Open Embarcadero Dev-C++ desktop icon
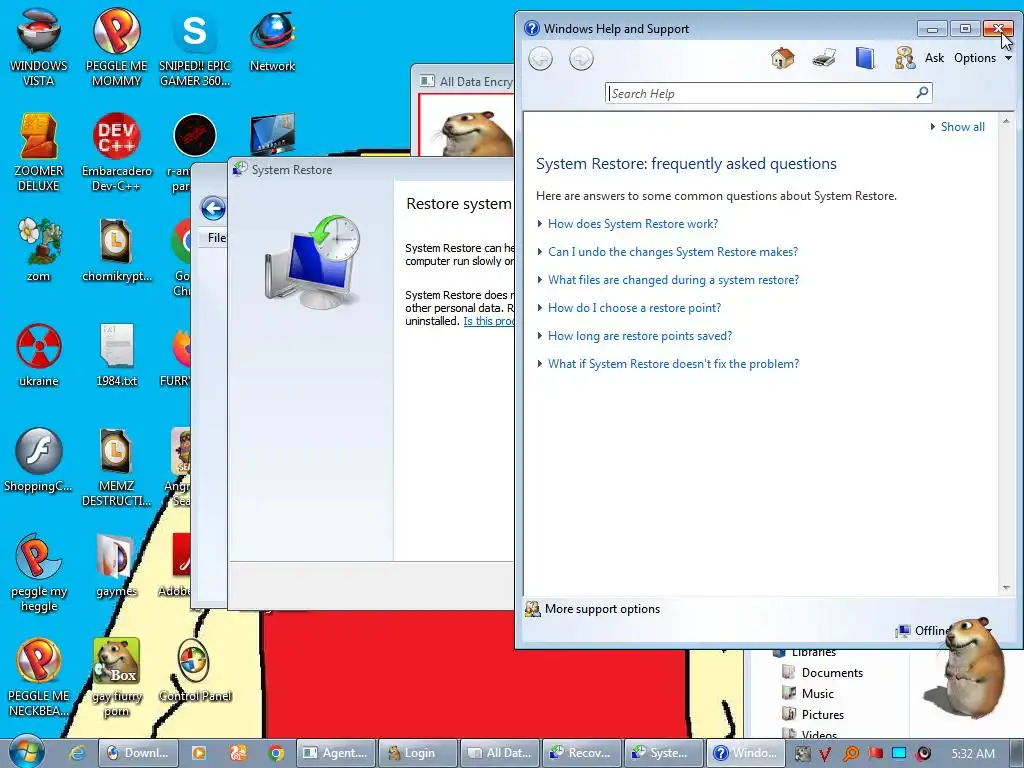Viewport: 1024px width, 768px height. click(116, 152)
